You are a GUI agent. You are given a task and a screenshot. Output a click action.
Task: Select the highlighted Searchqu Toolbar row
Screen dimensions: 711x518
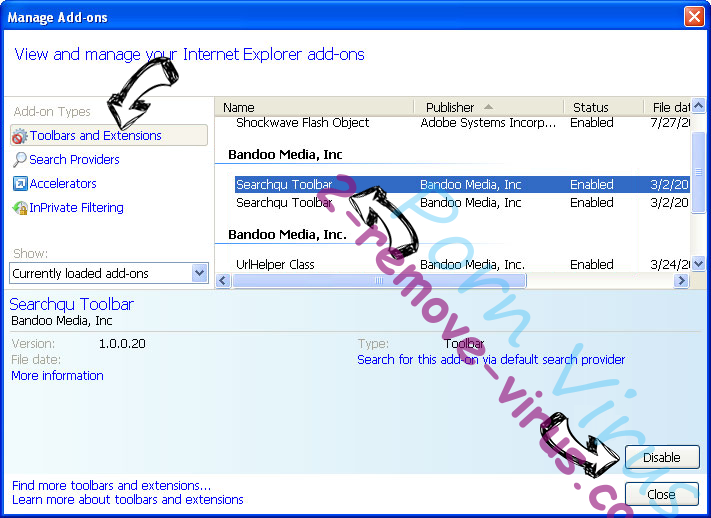click(463, 185)
